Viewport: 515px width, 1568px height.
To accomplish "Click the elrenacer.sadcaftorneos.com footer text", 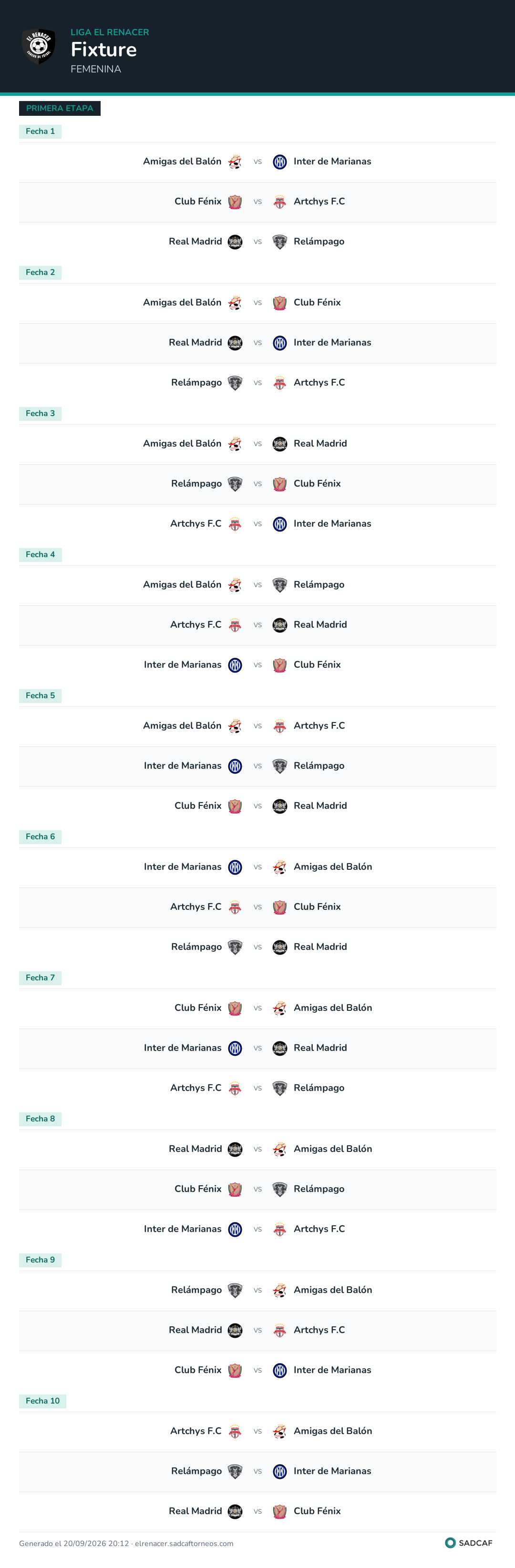I will tap(184, 1543).
